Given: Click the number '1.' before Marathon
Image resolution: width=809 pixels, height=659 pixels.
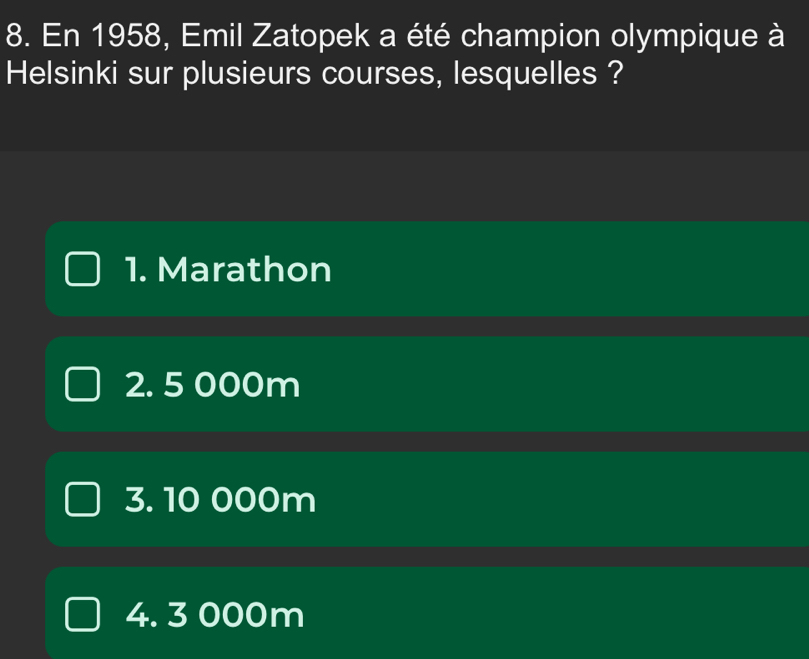Looking at the screenshot, I should coord(137,270).
